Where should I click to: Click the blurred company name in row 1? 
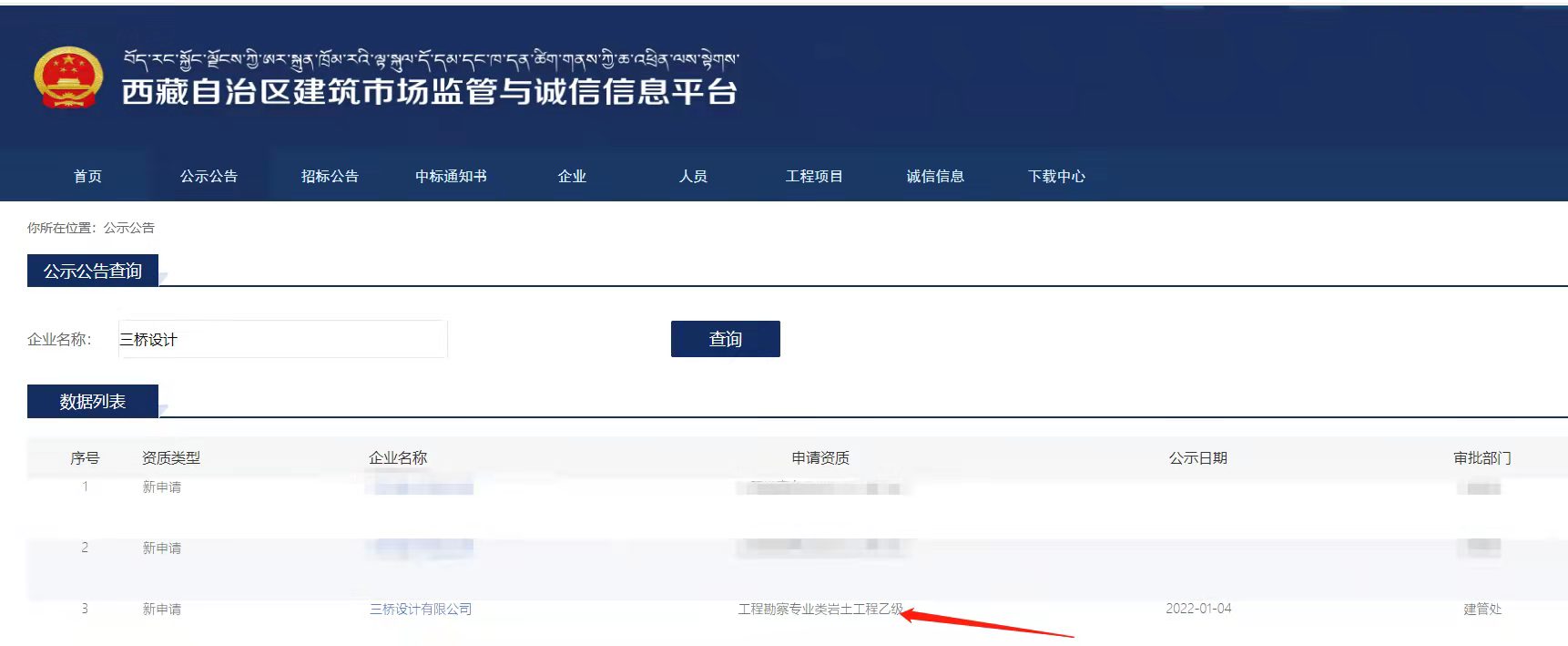click(421, 488)
